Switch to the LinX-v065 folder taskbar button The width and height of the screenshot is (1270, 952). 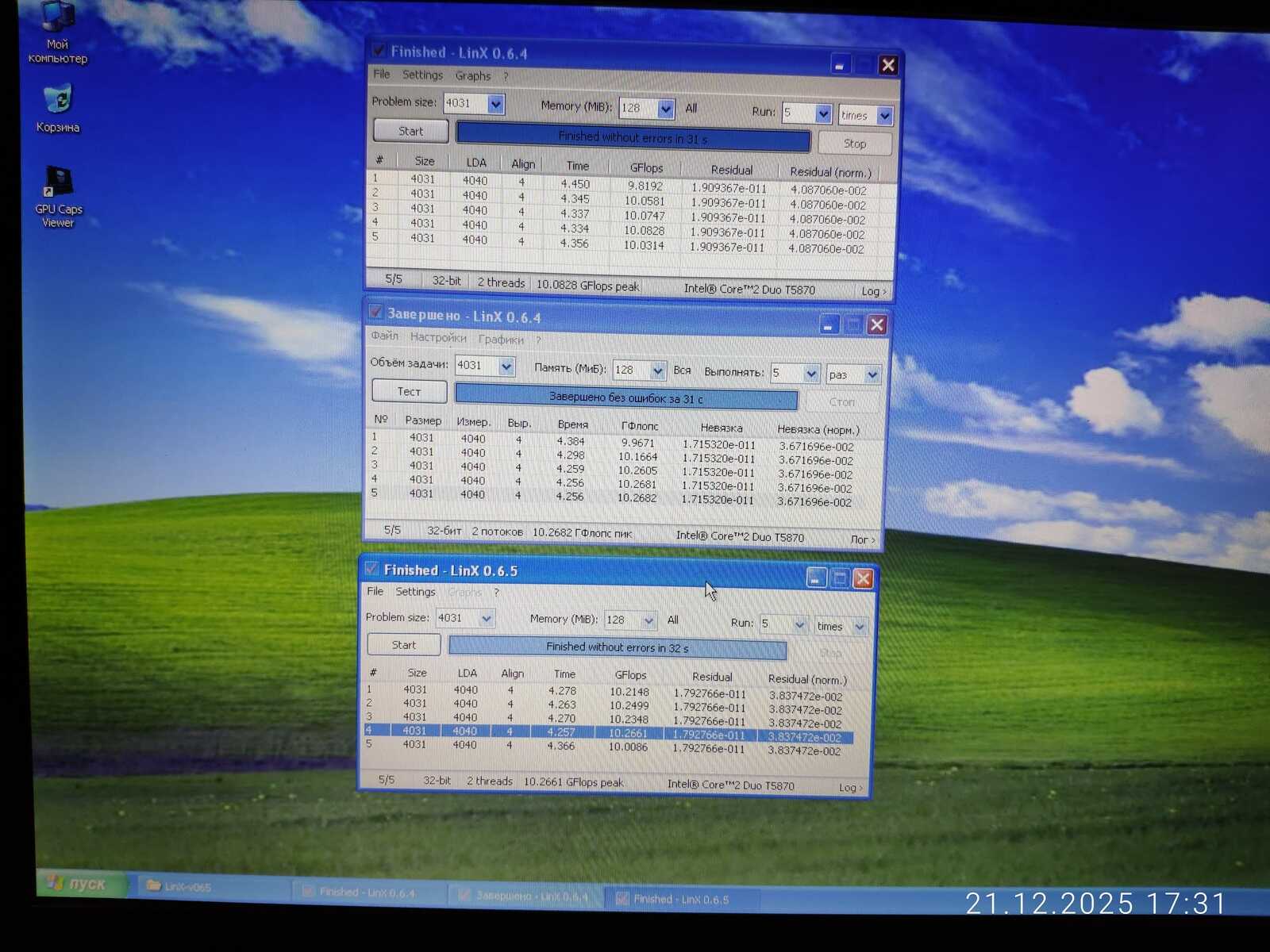(x=211, y=886)
